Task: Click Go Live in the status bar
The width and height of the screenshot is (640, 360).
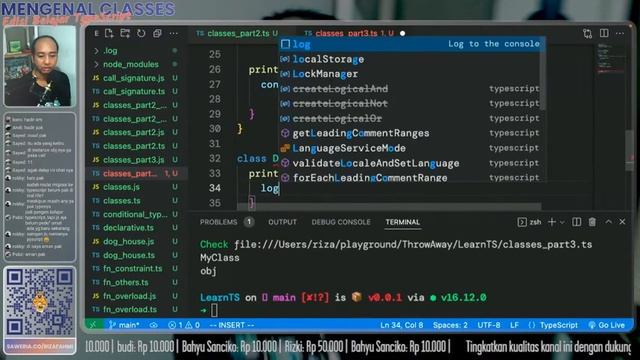Action: (x=607, y=325)
